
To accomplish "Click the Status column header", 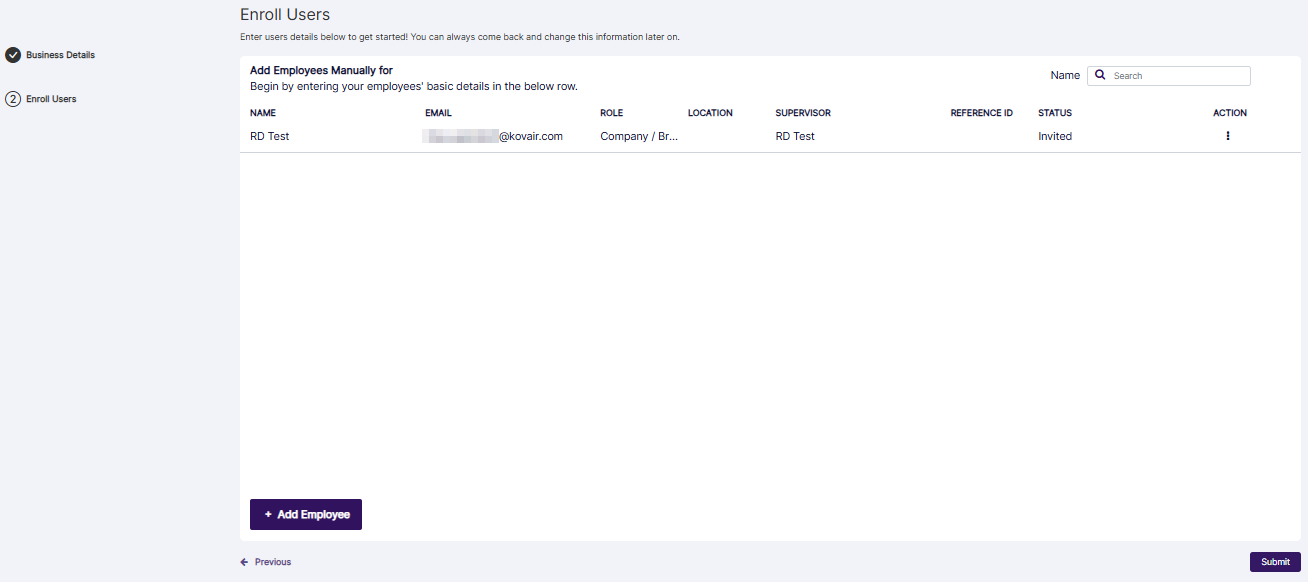I will [x=1054, y=113].
